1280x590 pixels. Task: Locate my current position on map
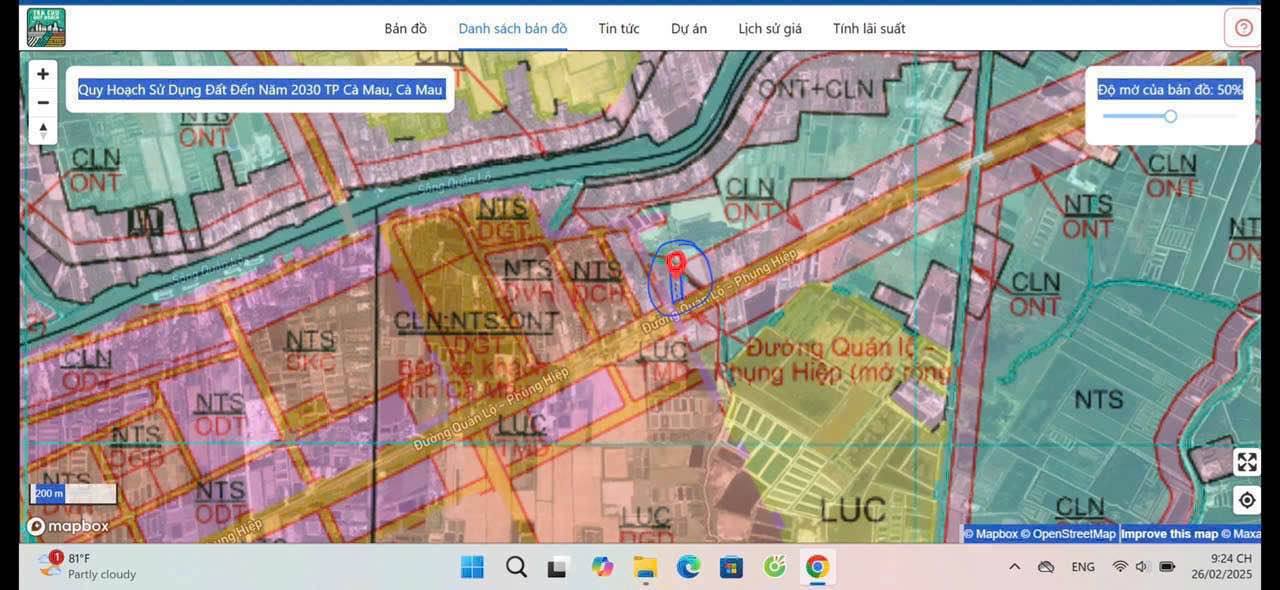(x=1246, y=500)
